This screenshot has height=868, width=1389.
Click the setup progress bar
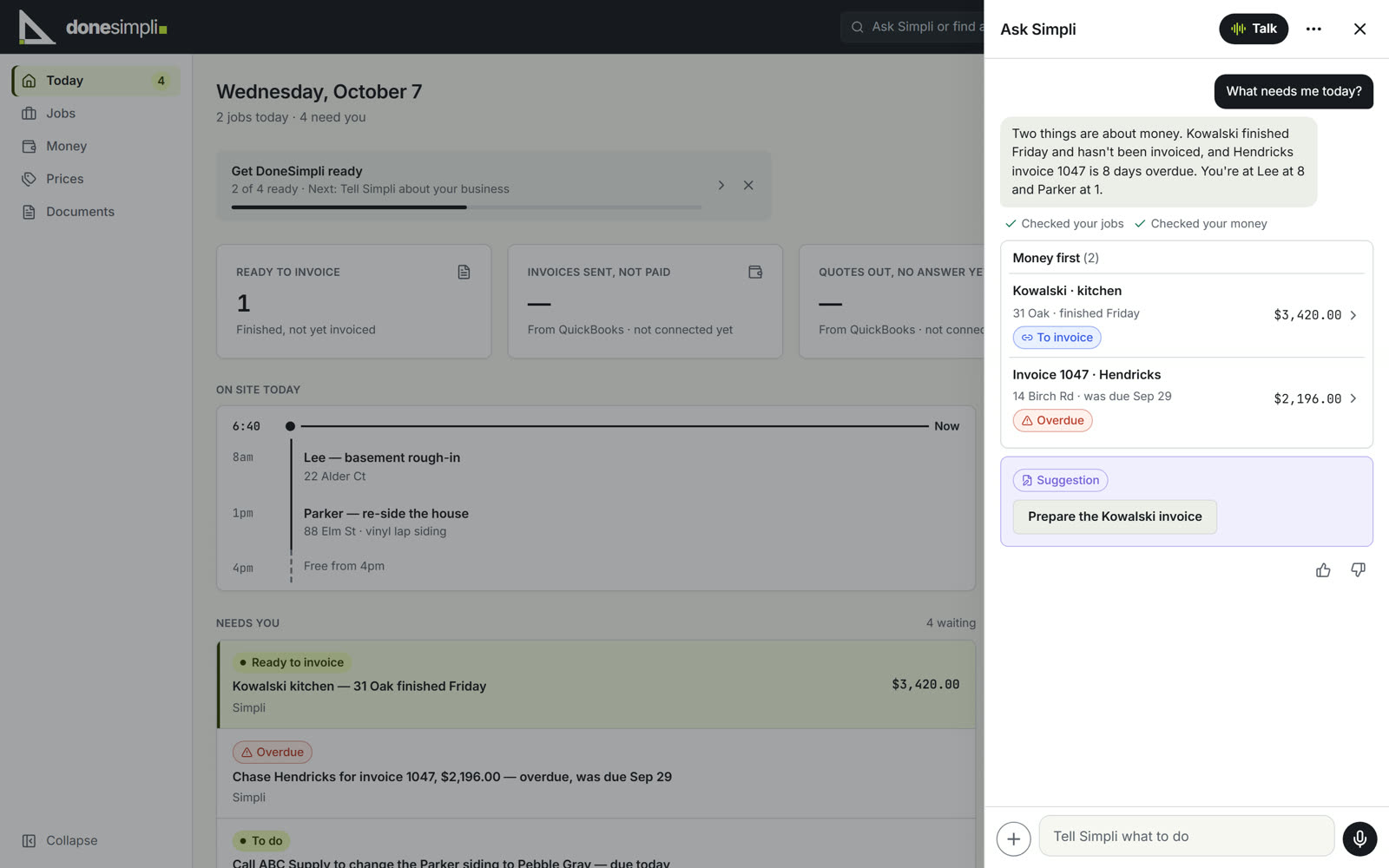466,207
